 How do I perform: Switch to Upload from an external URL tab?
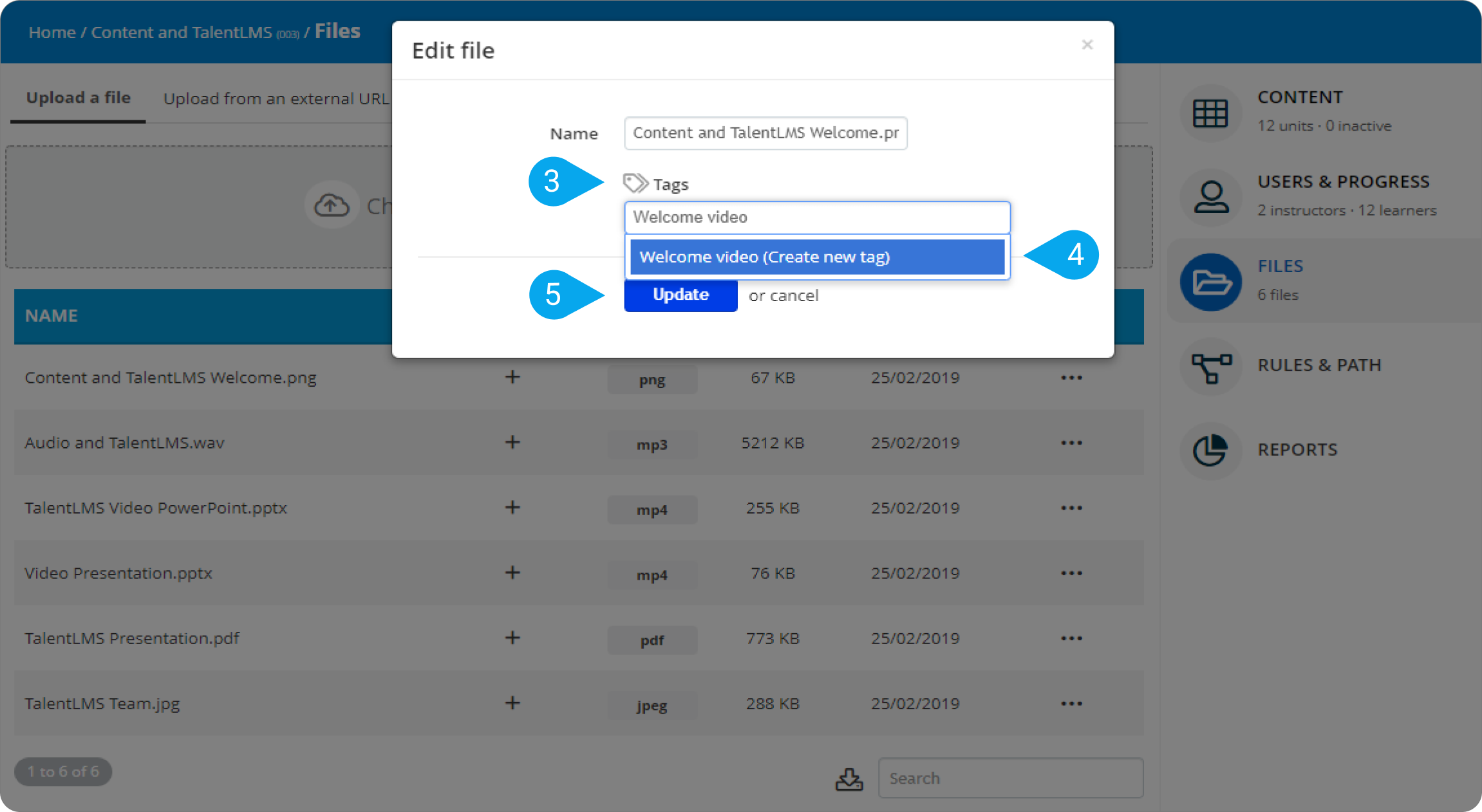tap(276, 98)
